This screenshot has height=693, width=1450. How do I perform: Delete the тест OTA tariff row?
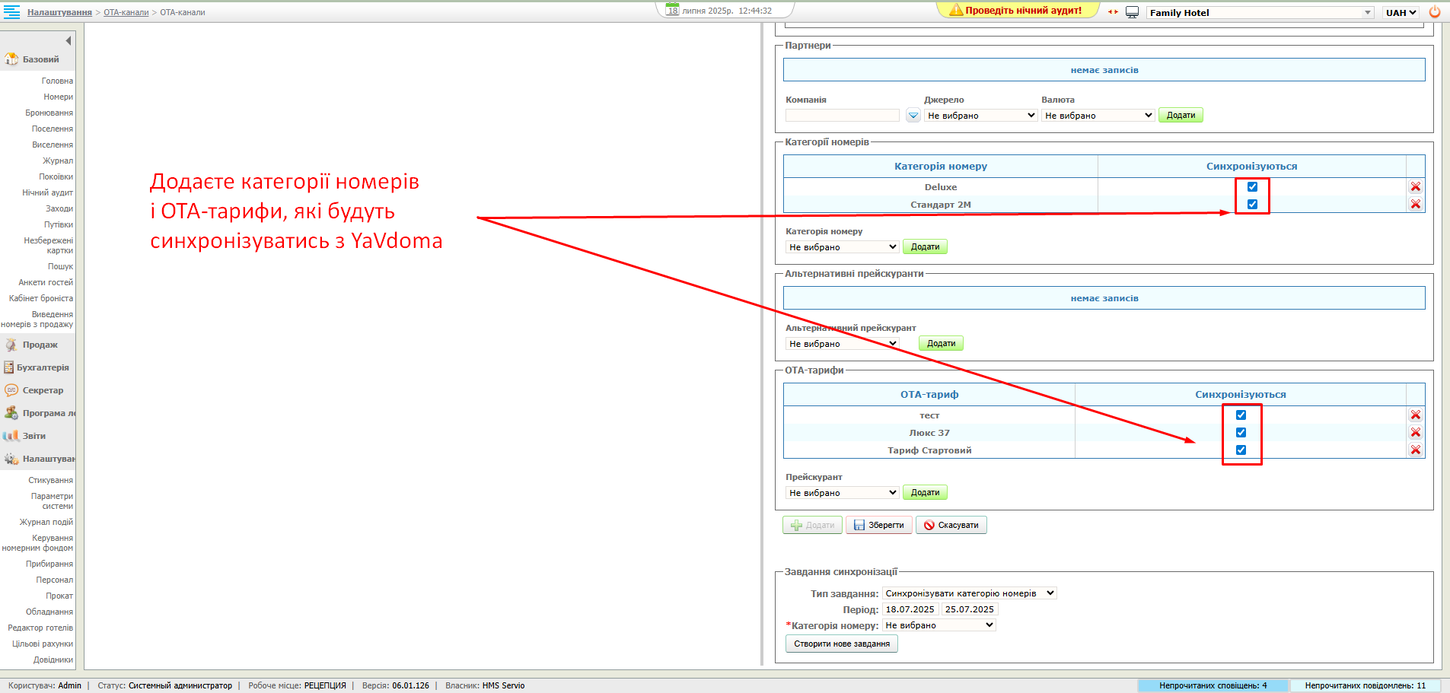(1415, 415)
